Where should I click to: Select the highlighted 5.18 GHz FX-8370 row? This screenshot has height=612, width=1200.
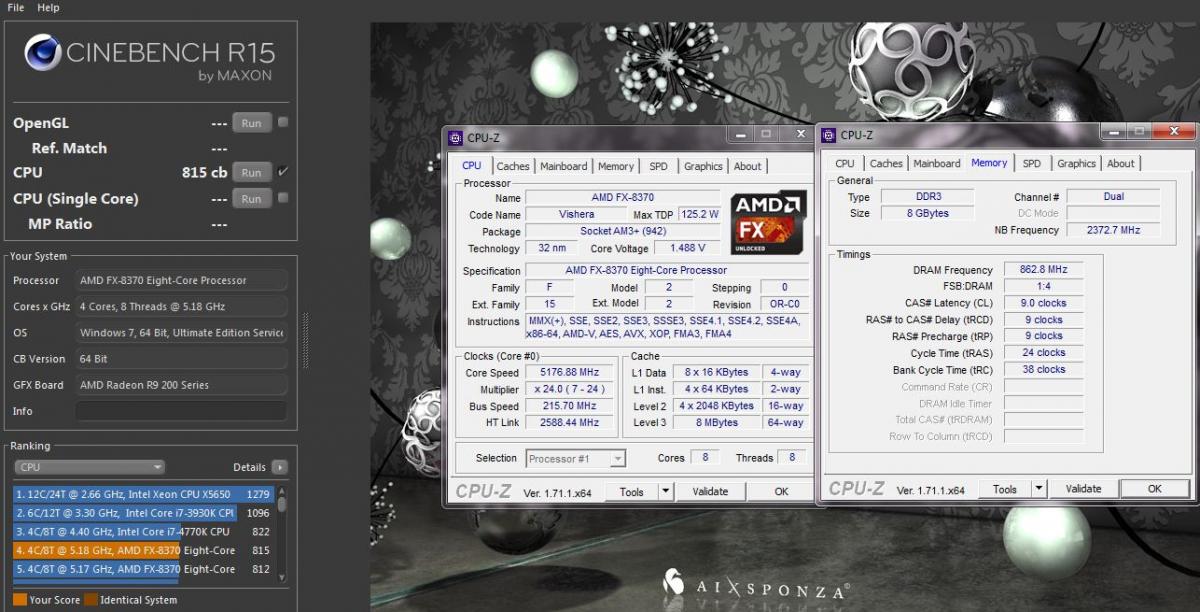coord(143,550)
